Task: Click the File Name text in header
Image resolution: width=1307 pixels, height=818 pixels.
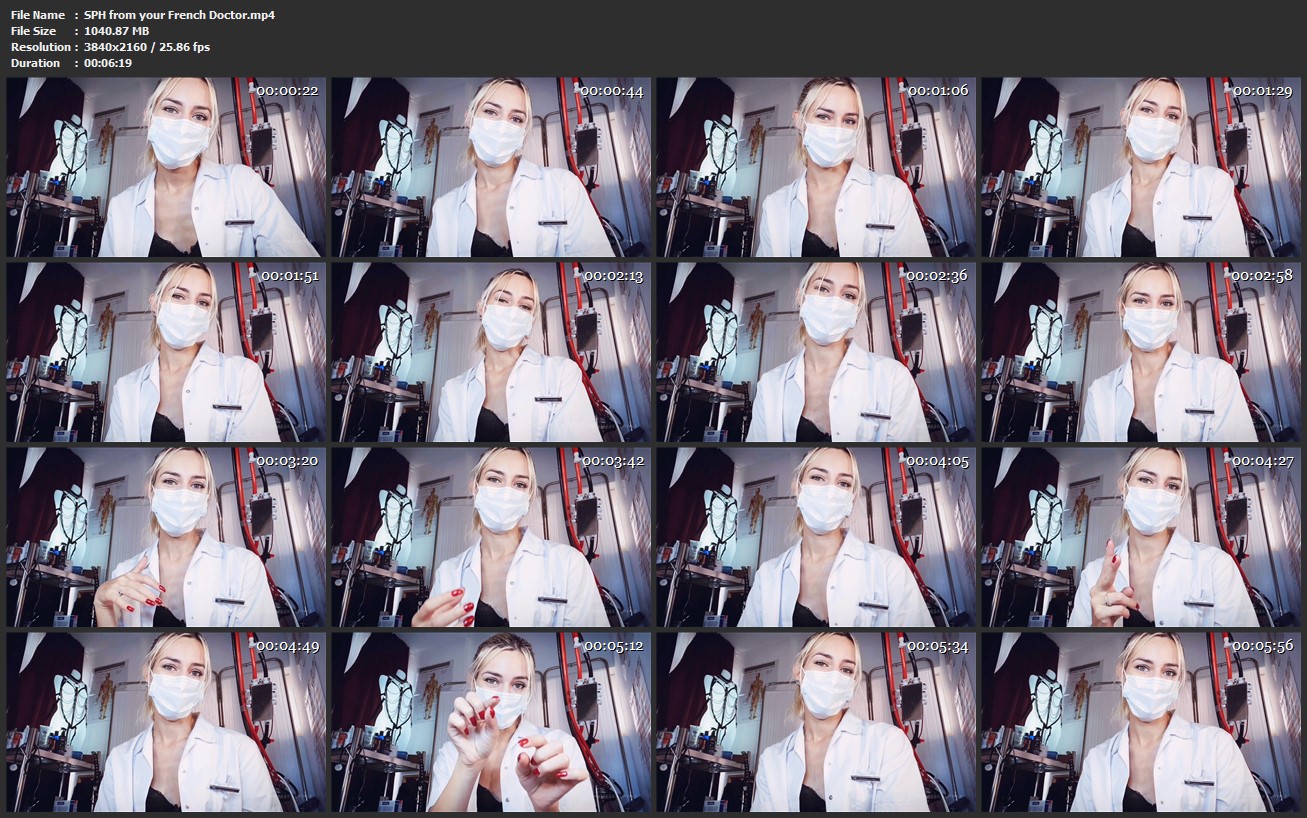Action: (37, 15)
